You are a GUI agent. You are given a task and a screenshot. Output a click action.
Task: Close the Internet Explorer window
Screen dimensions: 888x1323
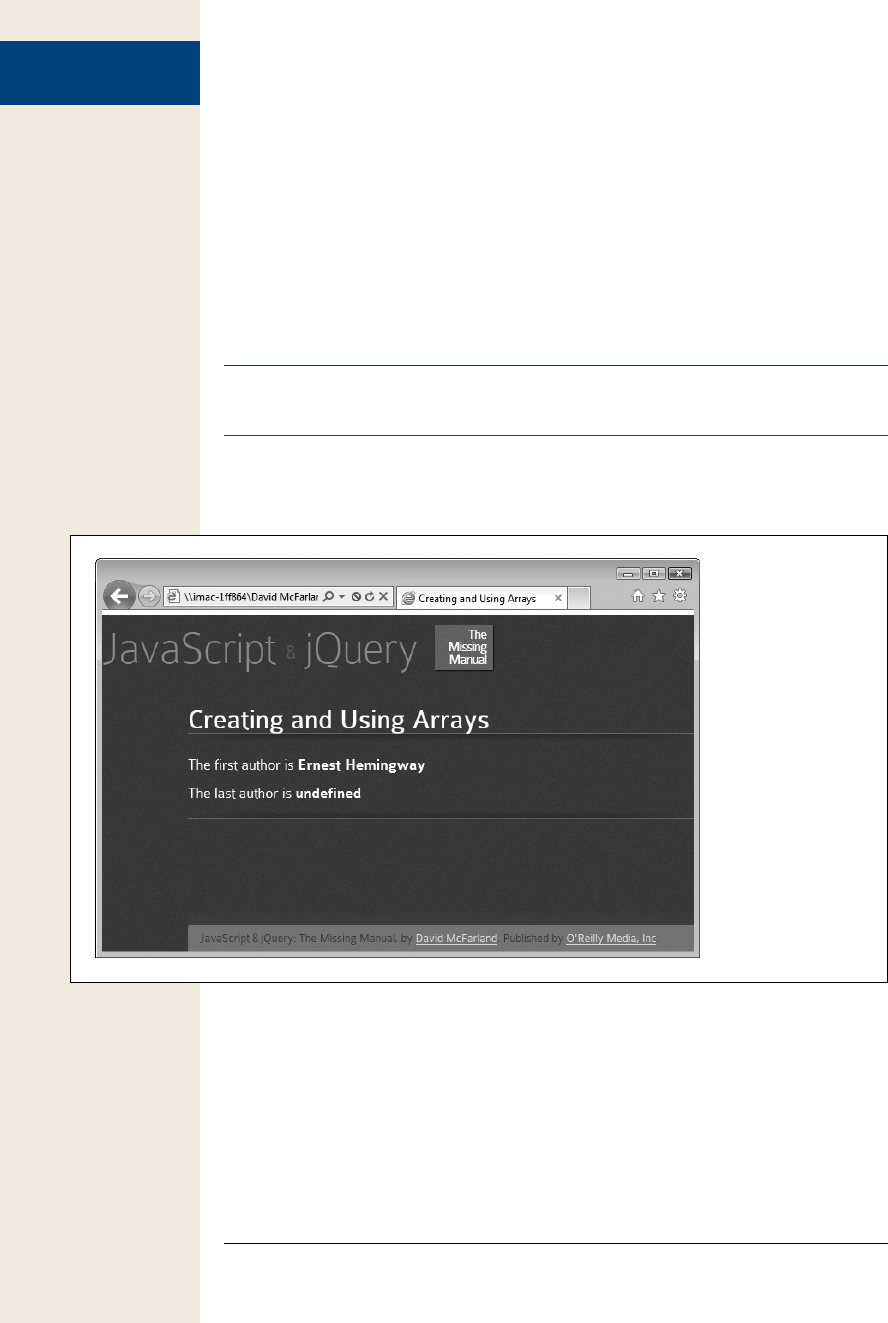point(680,573)
